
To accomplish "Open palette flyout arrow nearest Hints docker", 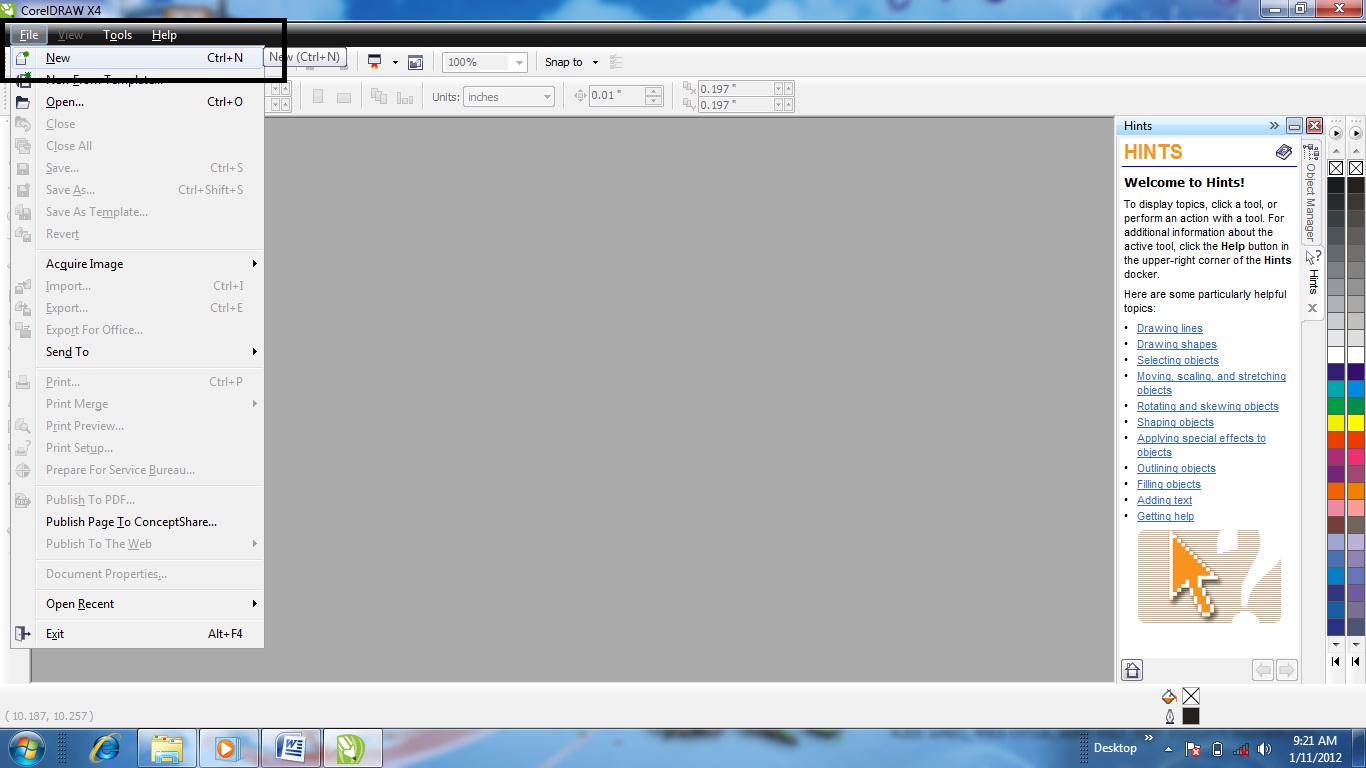I will 1336,132.
